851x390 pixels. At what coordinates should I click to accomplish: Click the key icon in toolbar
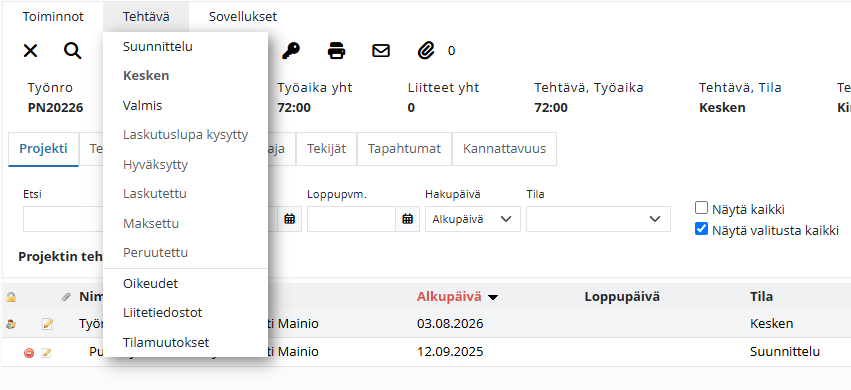coord(291,51)
